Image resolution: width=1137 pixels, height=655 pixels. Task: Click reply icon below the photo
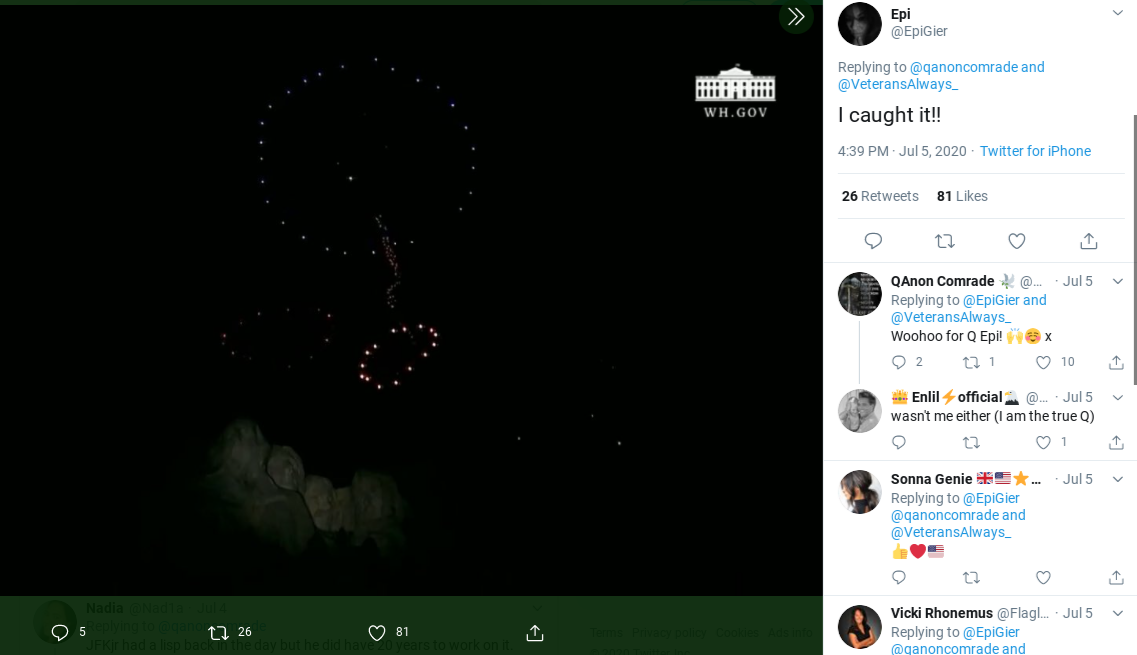click(x=59, y=632)
